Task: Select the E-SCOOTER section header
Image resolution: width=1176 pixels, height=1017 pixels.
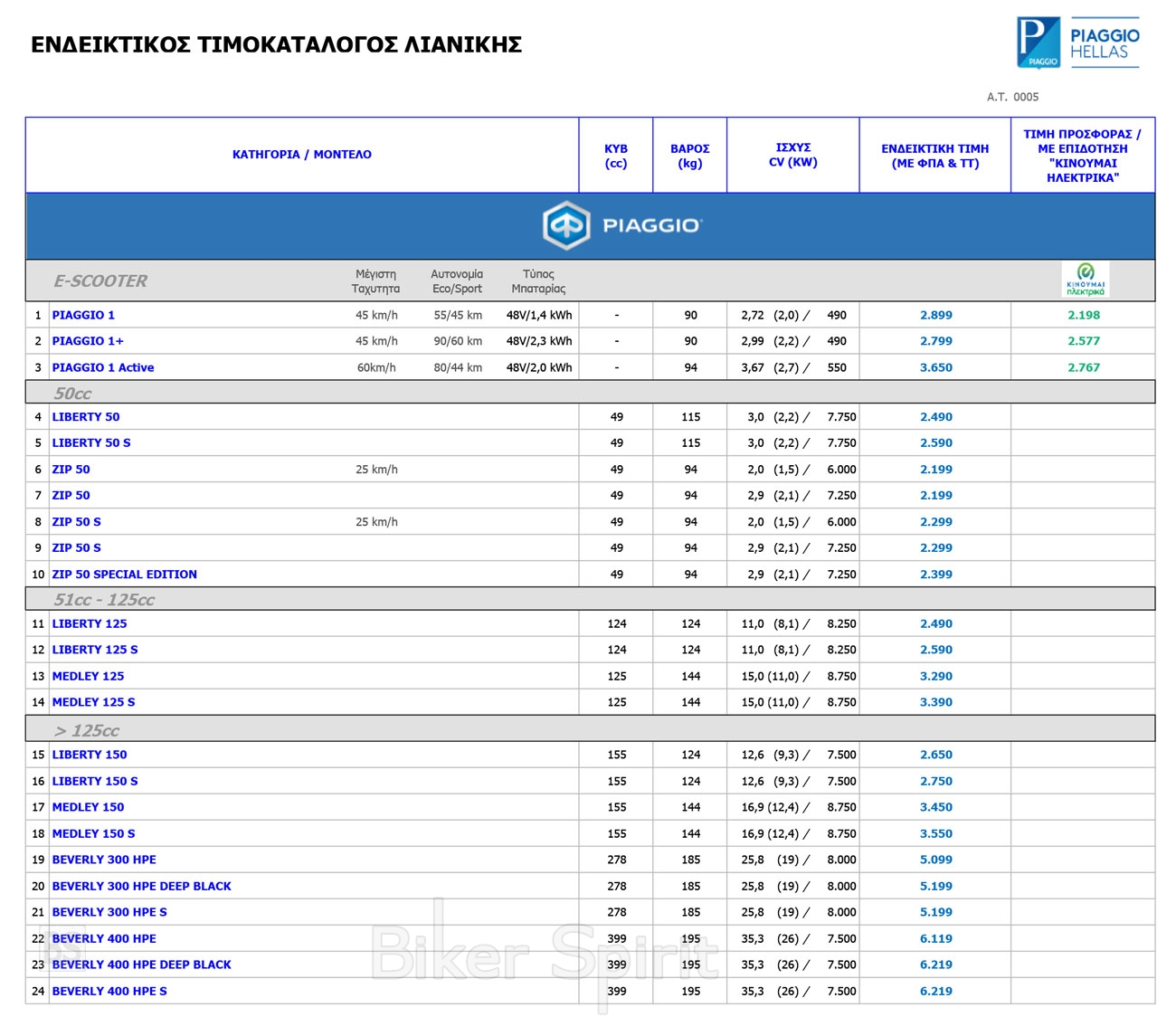Action: [100, 281]
